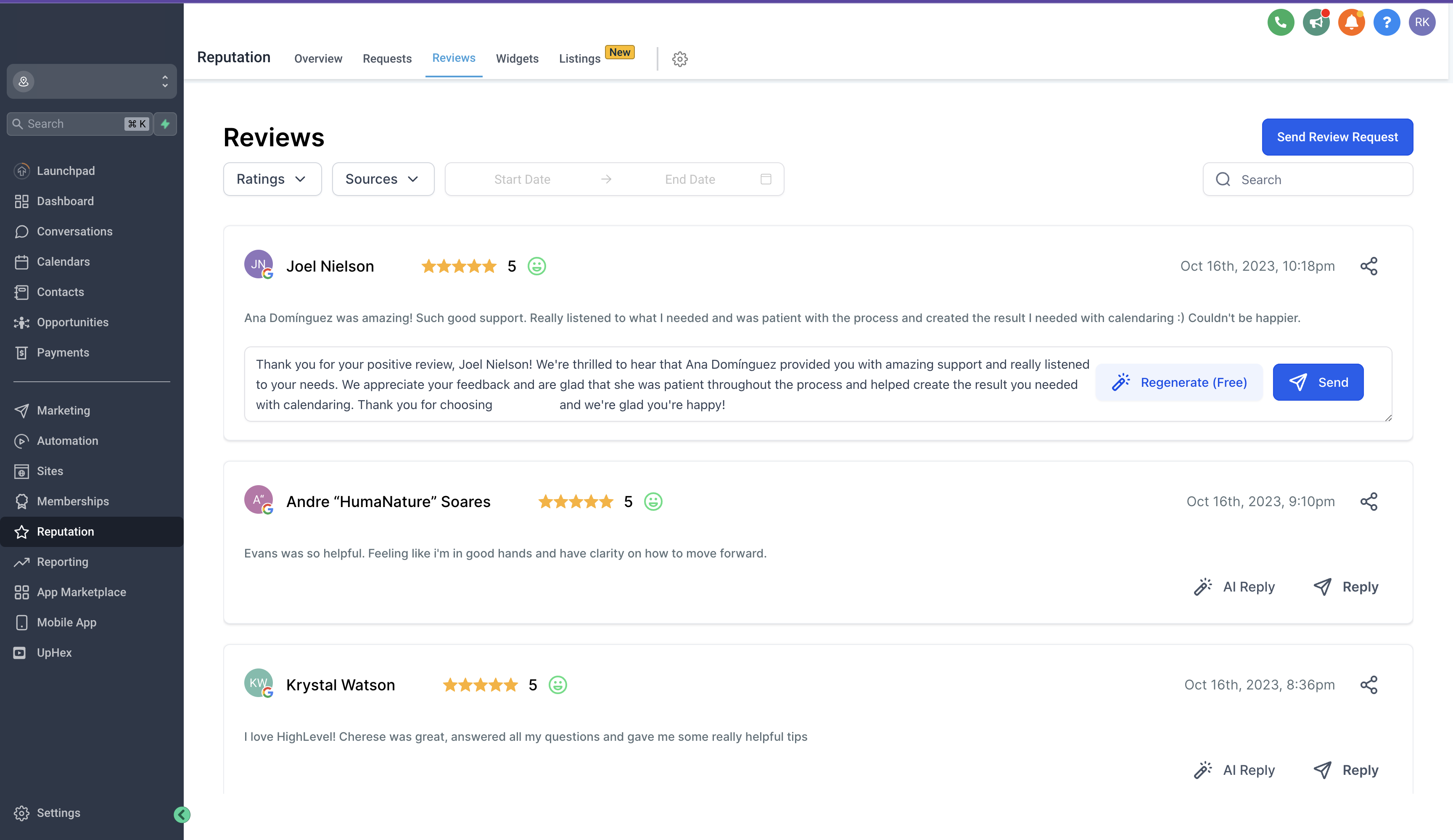Switch to the Overview tab

318,58
